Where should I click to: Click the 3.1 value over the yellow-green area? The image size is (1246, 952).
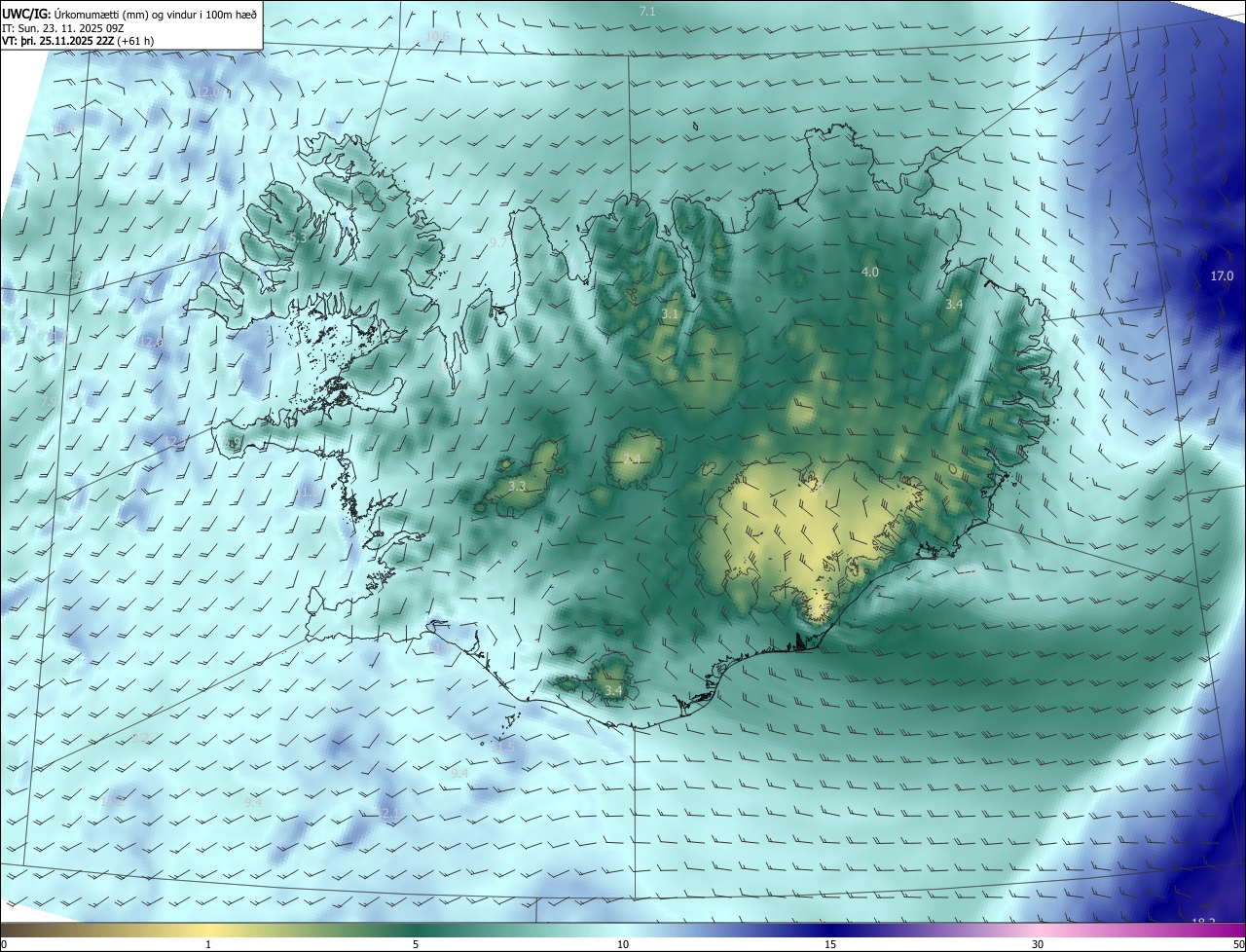pos(670,314)
